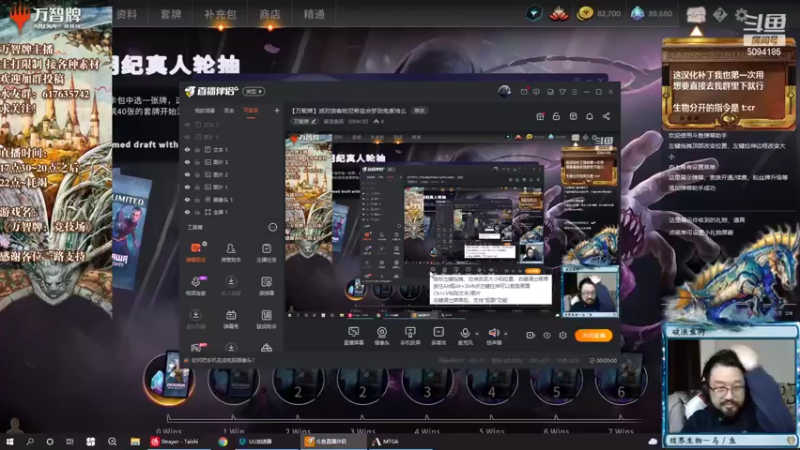The image size is (800, 450).
Task: Add 摄像头 camera source
Action: pos(382,336)
